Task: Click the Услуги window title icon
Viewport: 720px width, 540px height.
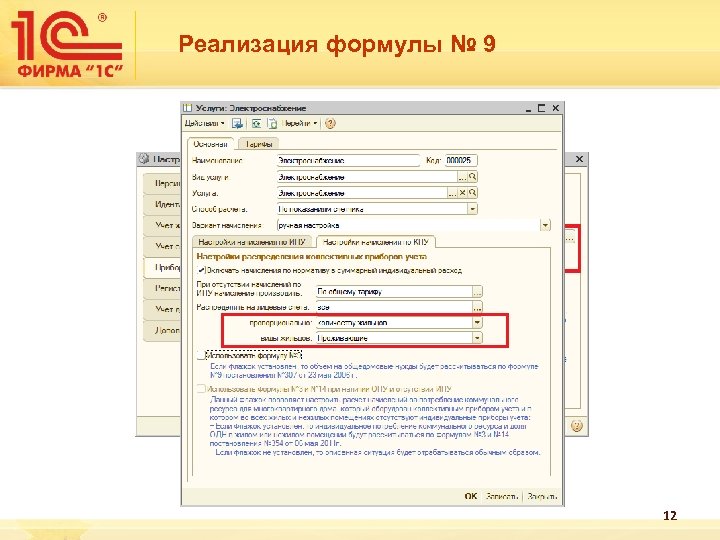Action: (187, 108)
